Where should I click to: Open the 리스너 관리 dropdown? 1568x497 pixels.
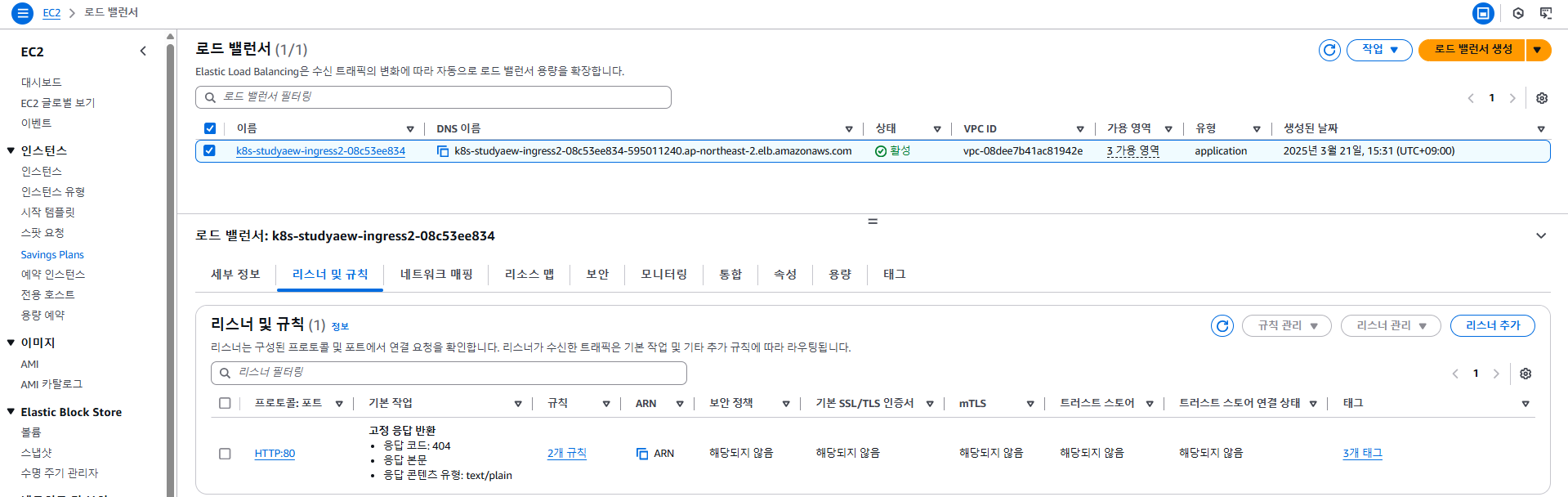[x=1391, y=325]
